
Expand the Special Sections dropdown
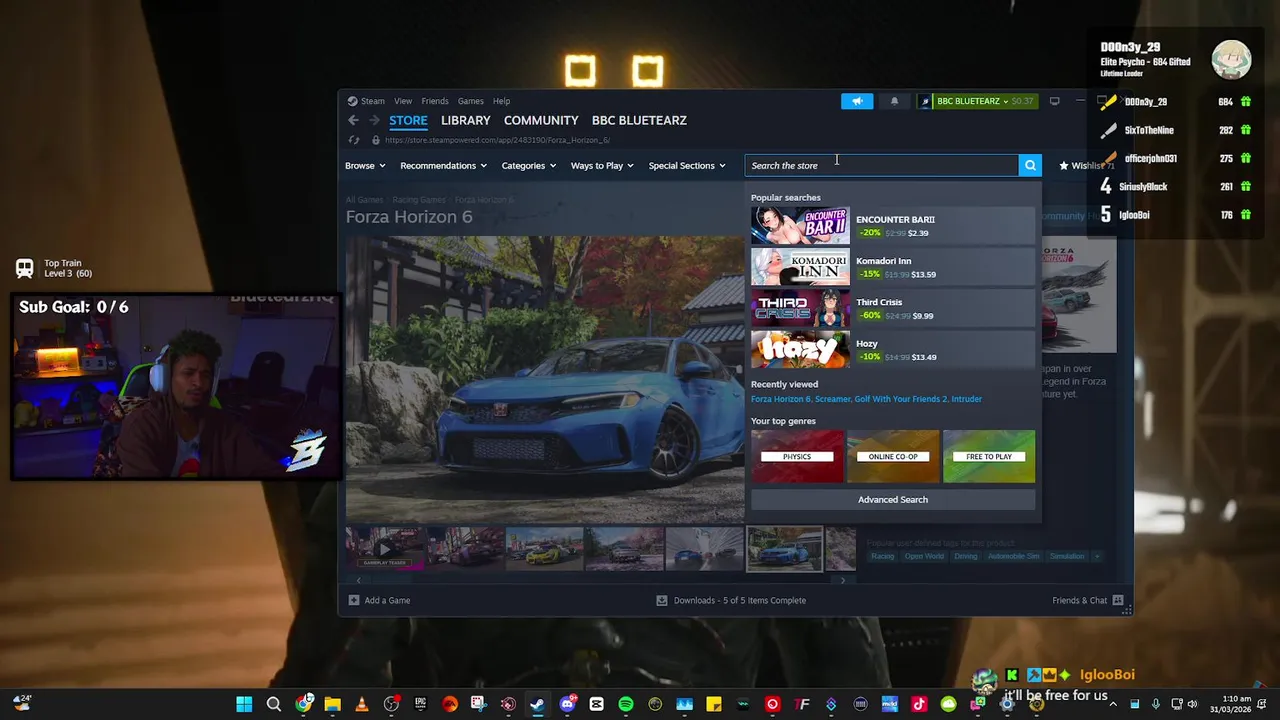pyautogui.click(x=687, y=165)
